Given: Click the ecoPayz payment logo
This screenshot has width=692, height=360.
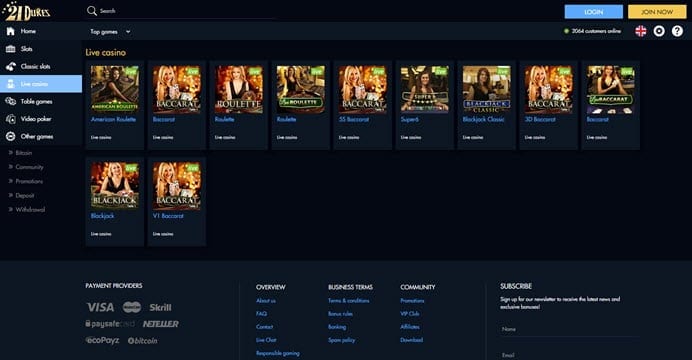Looking at the screenshot, I should click(102, 340).
